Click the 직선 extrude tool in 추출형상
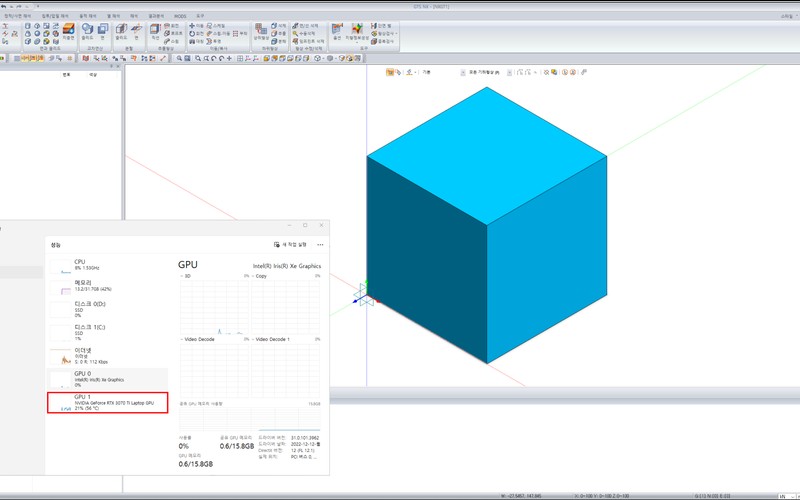 [155, 32]
